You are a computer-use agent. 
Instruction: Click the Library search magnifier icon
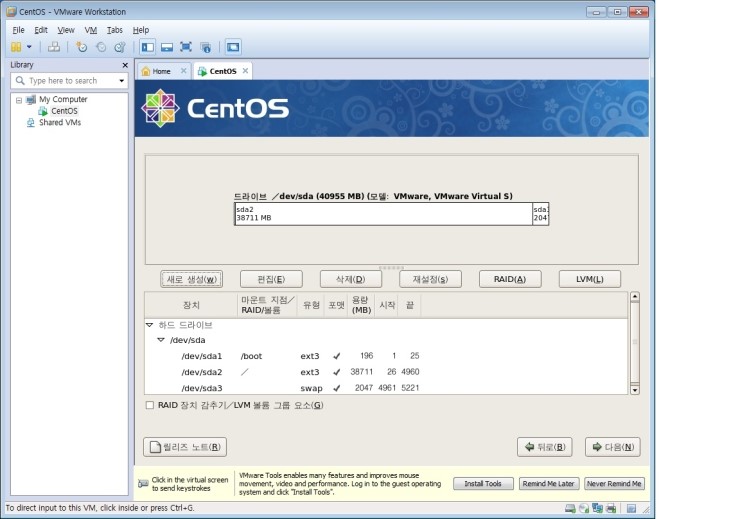click(20, 81)
